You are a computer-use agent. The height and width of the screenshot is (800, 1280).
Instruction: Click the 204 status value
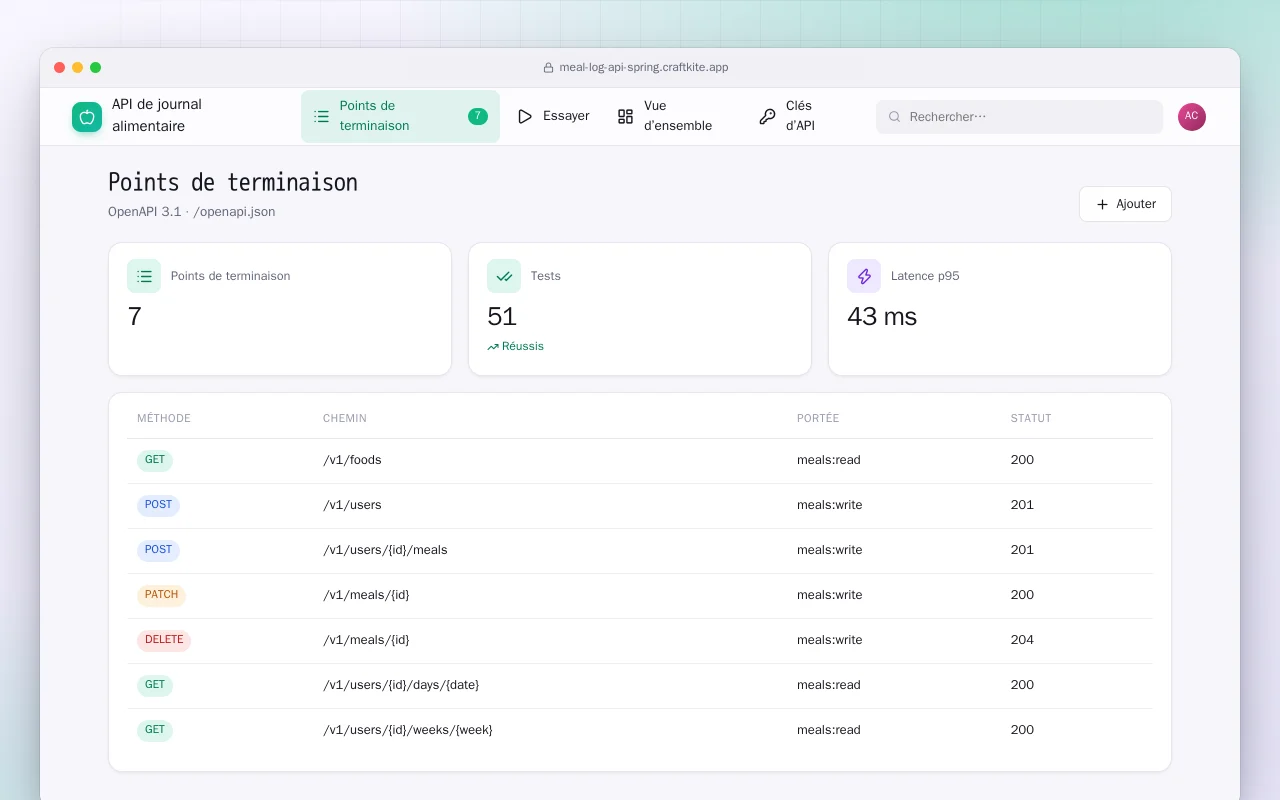tap(1022, 640)
